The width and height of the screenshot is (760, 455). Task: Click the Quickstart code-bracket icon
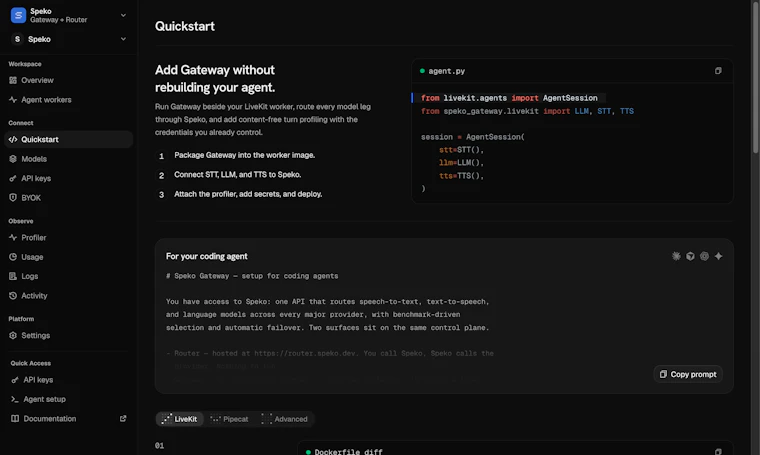13,140
